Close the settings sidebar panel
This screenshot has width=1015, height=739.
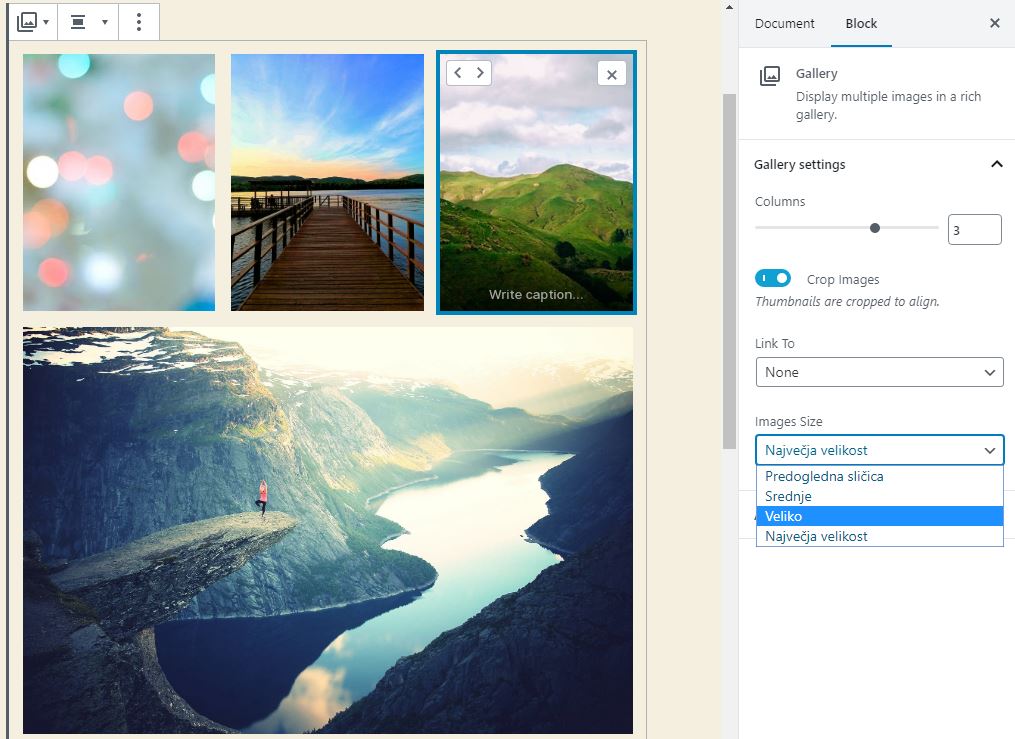pos(994,23)
